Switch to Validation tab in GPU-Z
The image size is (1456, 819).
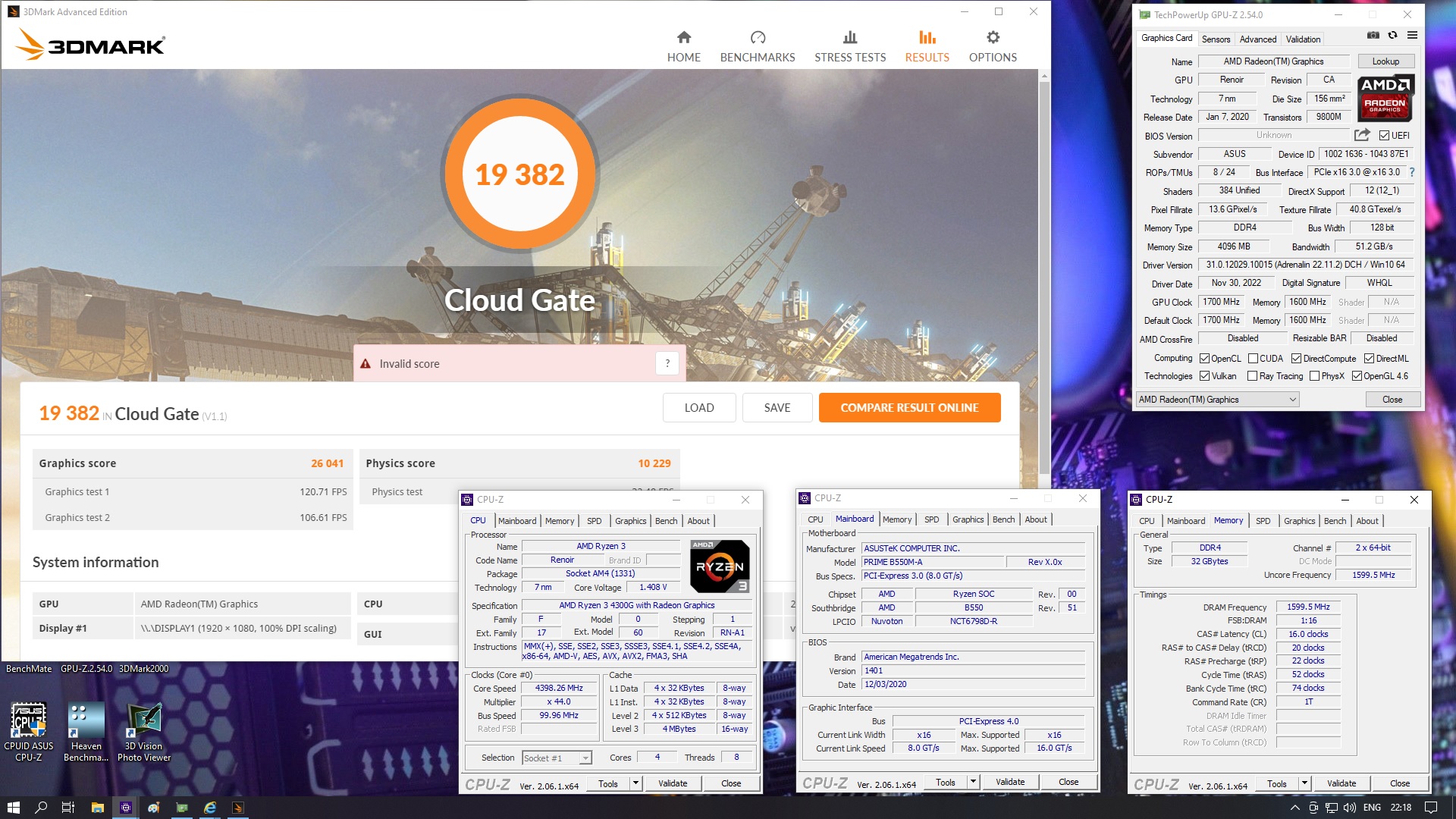pyautogui.click(x=1303, y=39)
